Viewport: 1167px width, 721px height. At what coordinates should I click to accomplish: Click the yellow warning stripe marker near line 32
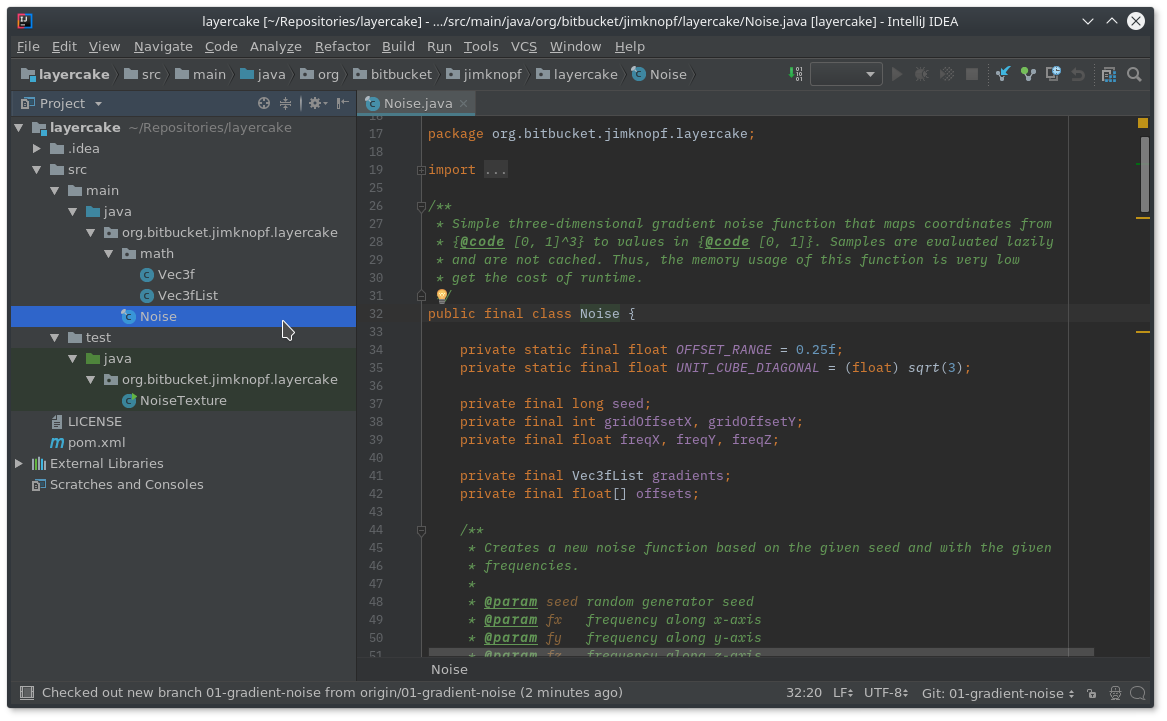1142,332
